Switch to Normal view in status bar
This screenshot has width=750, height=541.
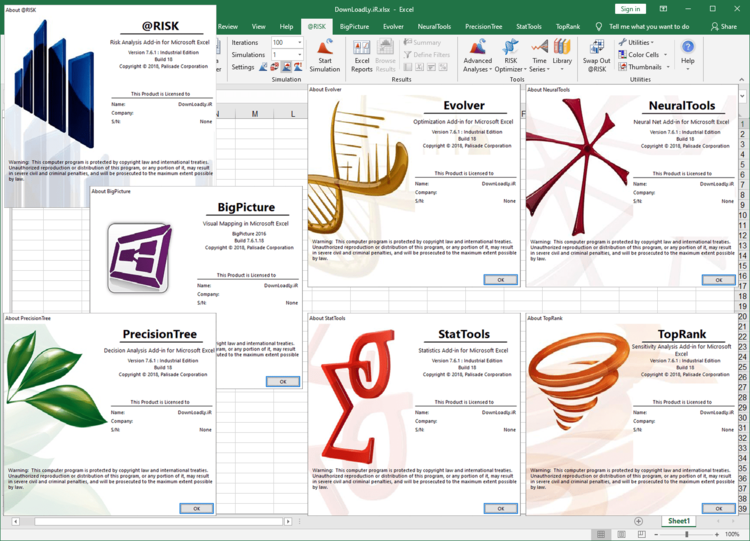[x=601, y=534]
